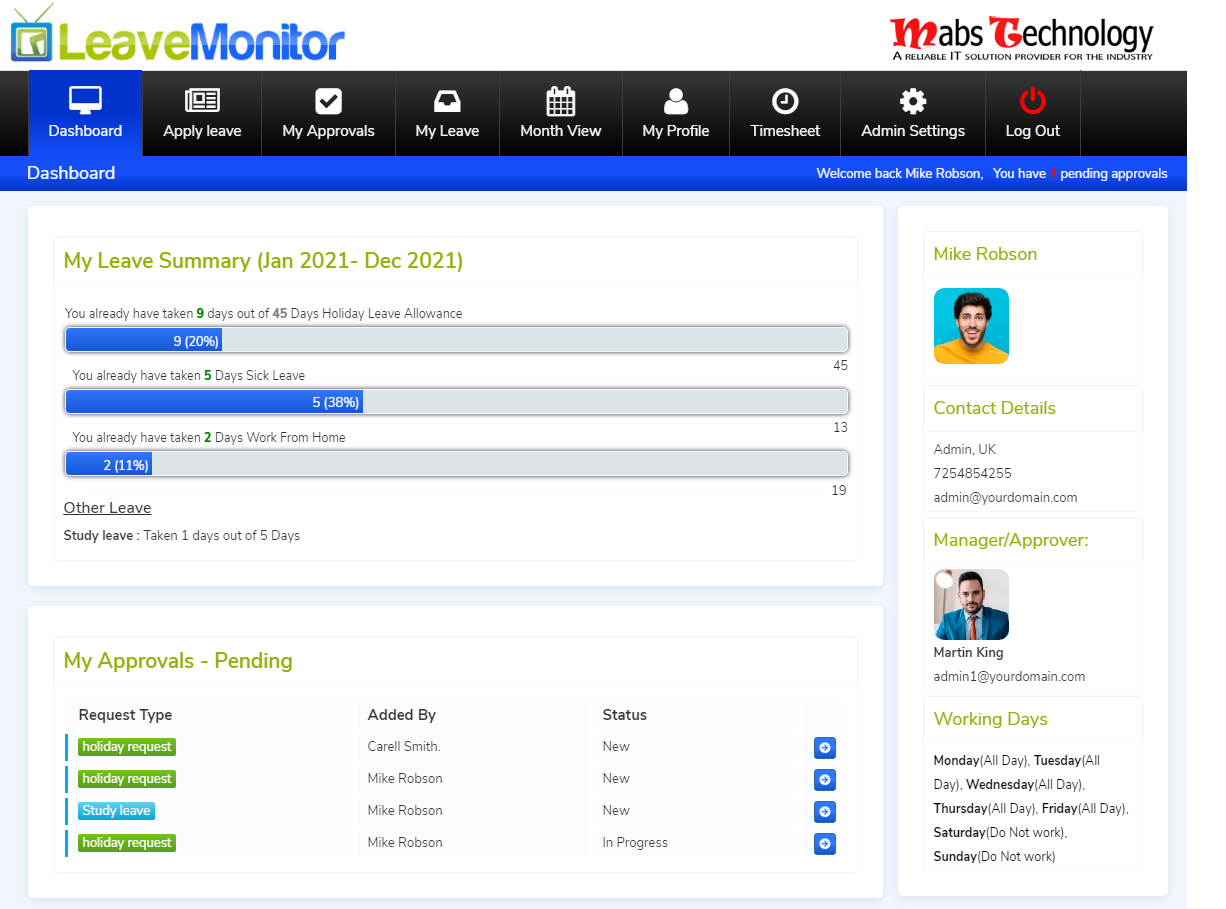Open Admin Settings via the gear icon
Screen dimensions: 1226x909
tap(912, 99)
